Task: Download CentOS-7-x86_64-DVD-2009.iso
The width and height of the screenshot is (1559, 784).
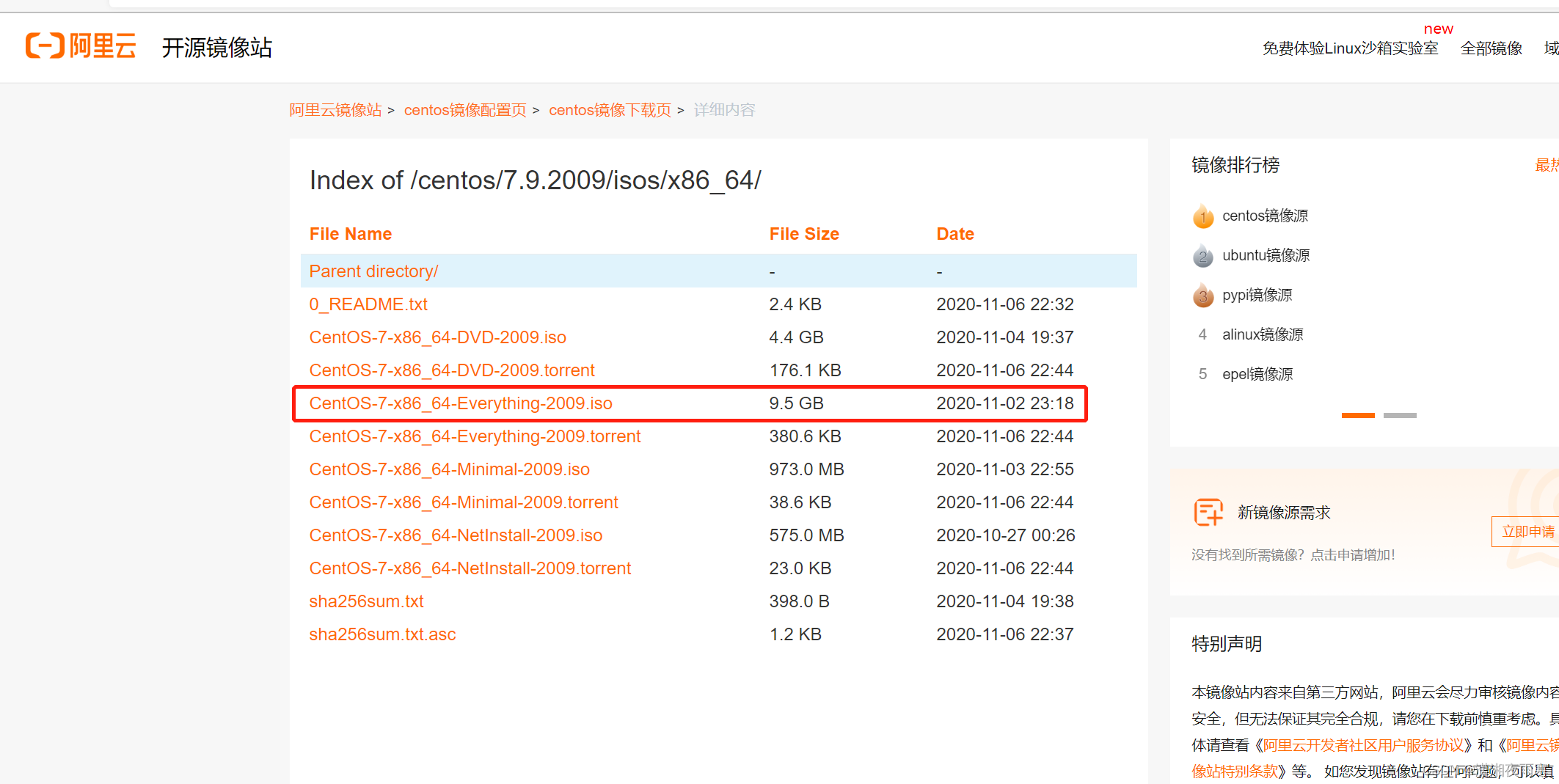Action: 438,337
